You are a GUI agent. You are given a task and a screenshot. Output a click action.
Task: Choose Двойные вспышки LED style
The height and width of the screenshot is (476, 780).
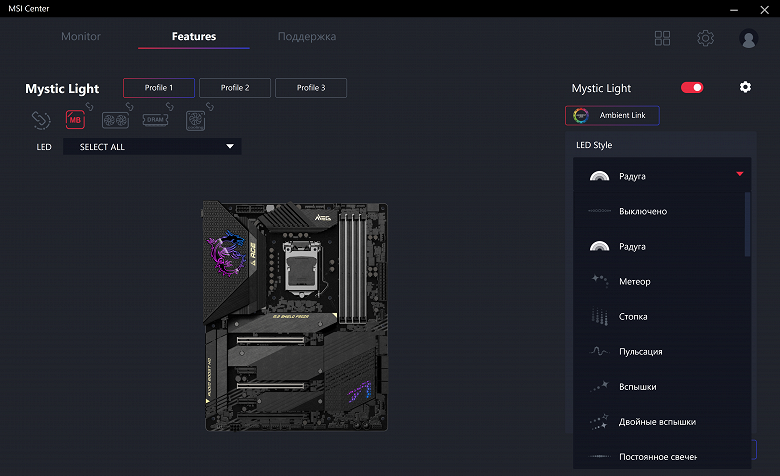tap(659, 422)
